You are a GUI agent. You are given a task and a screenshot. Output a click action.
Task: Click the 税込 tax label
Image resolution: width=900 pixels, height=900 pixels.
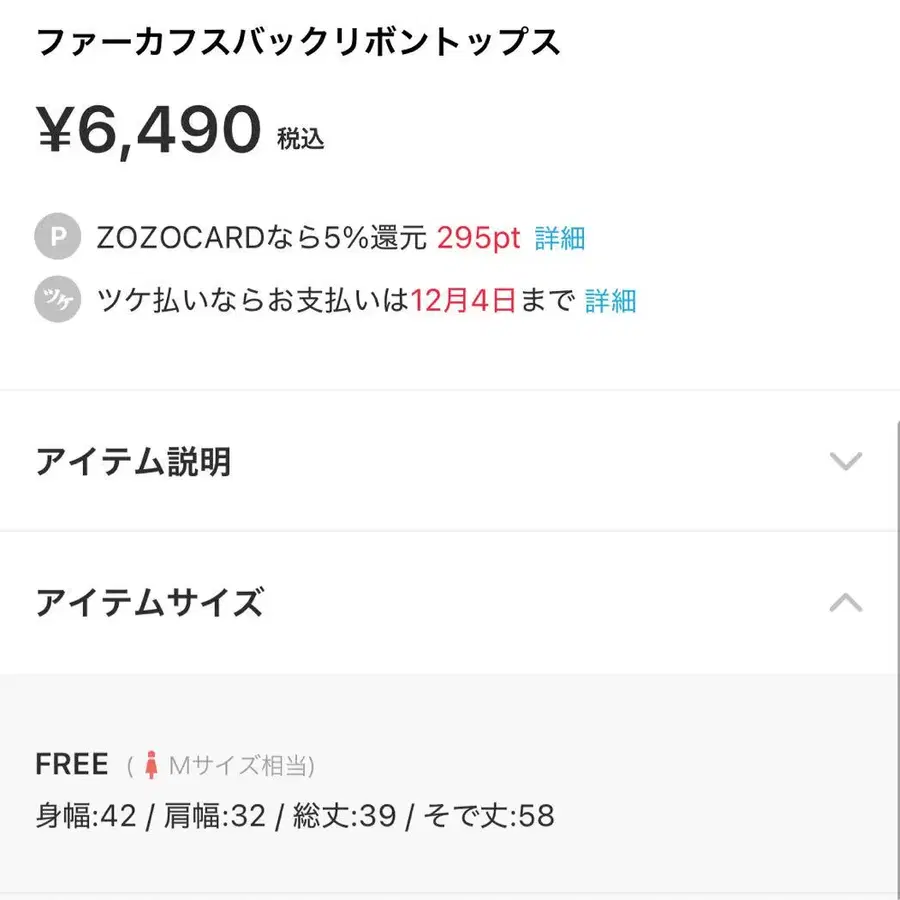301,139
